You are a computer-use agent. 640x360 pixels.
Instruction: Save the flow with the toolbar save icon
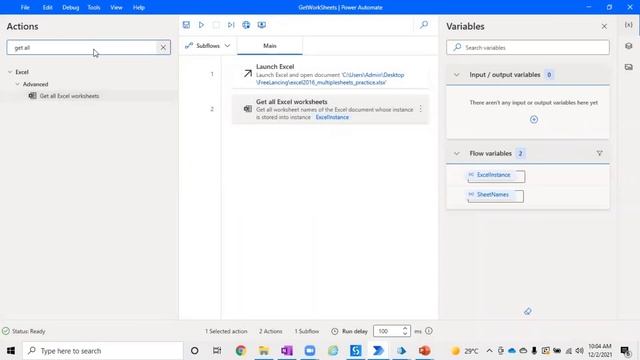[x=186, y=25]
